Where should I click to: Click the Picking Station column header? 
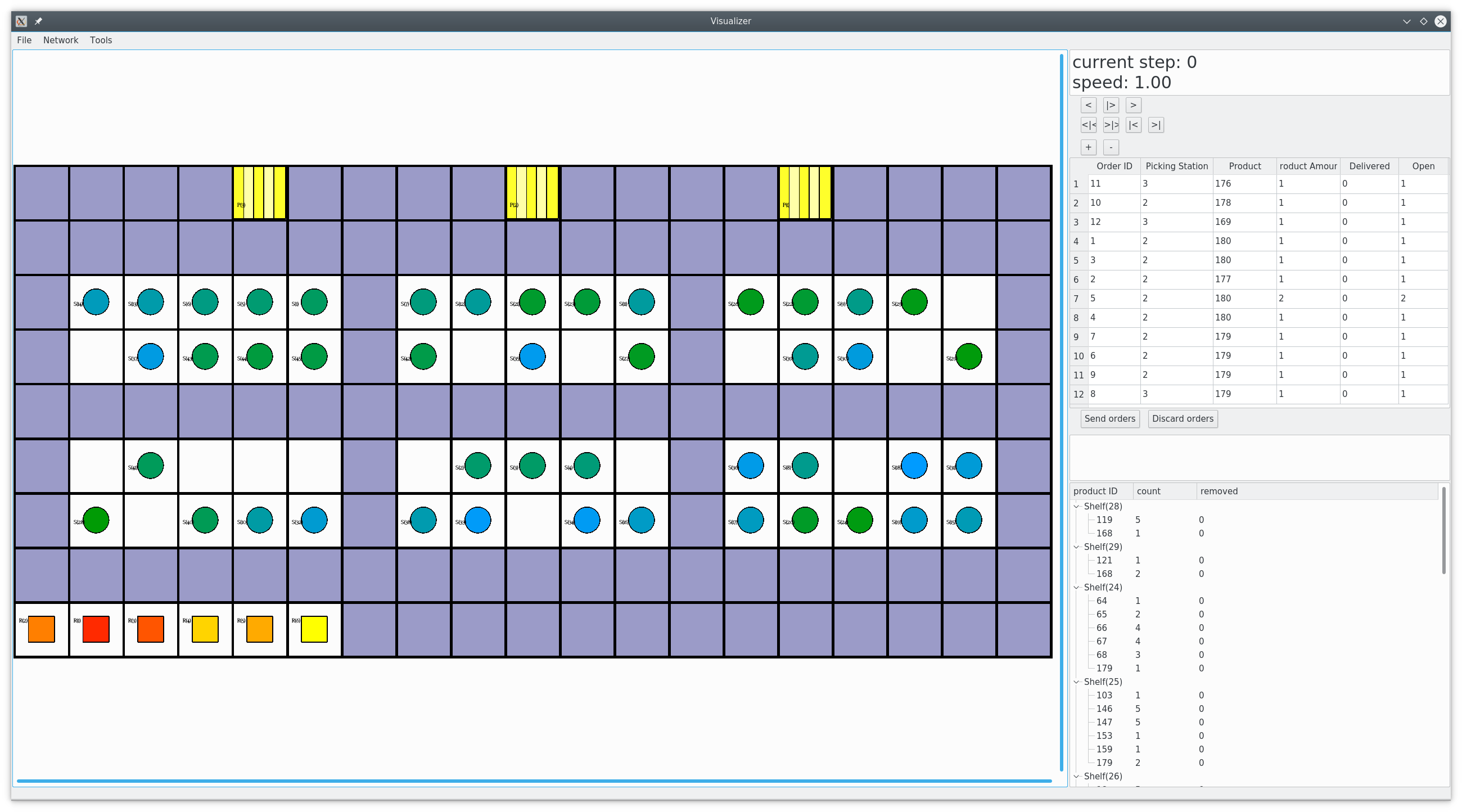click(x=1176, y=166)
